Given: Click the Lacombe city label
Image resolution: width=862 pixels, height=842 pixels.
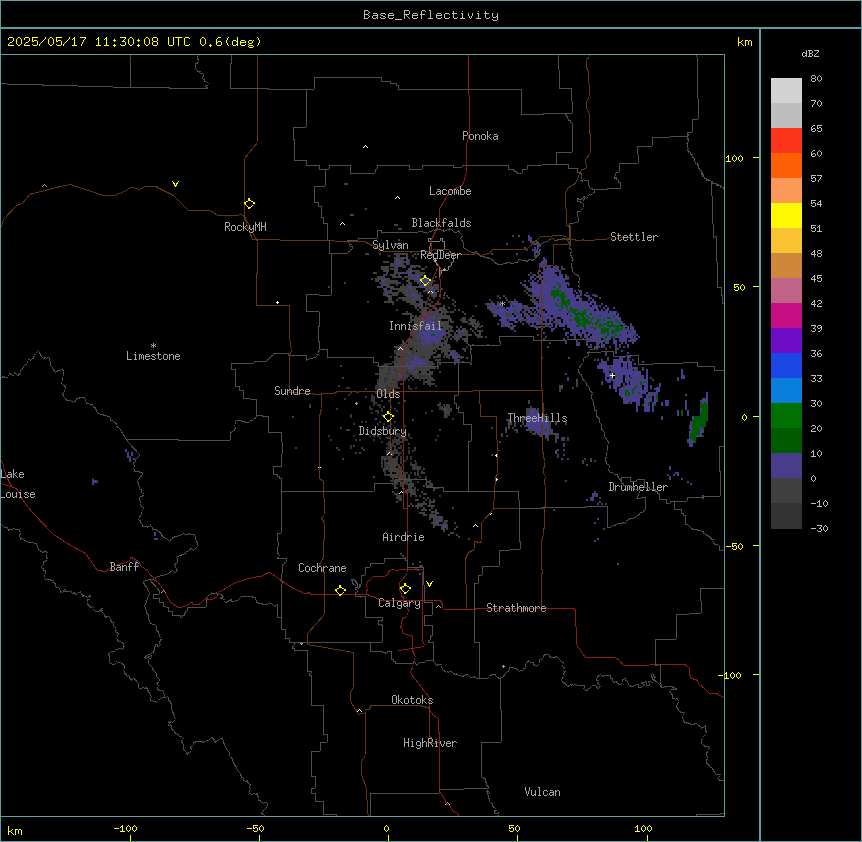Looking at the screenshot, I should [x=450, y=191].
